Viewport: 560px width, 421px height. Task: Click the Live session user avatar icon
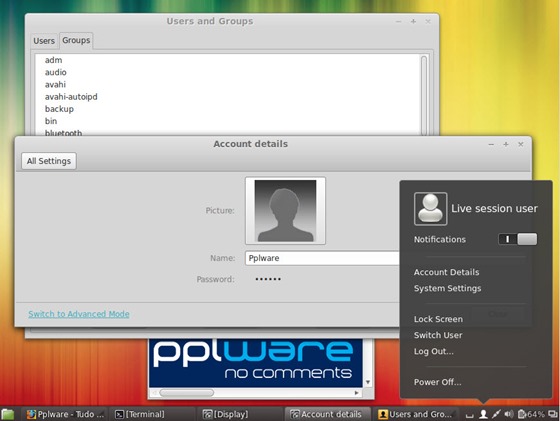coord(430,209)
